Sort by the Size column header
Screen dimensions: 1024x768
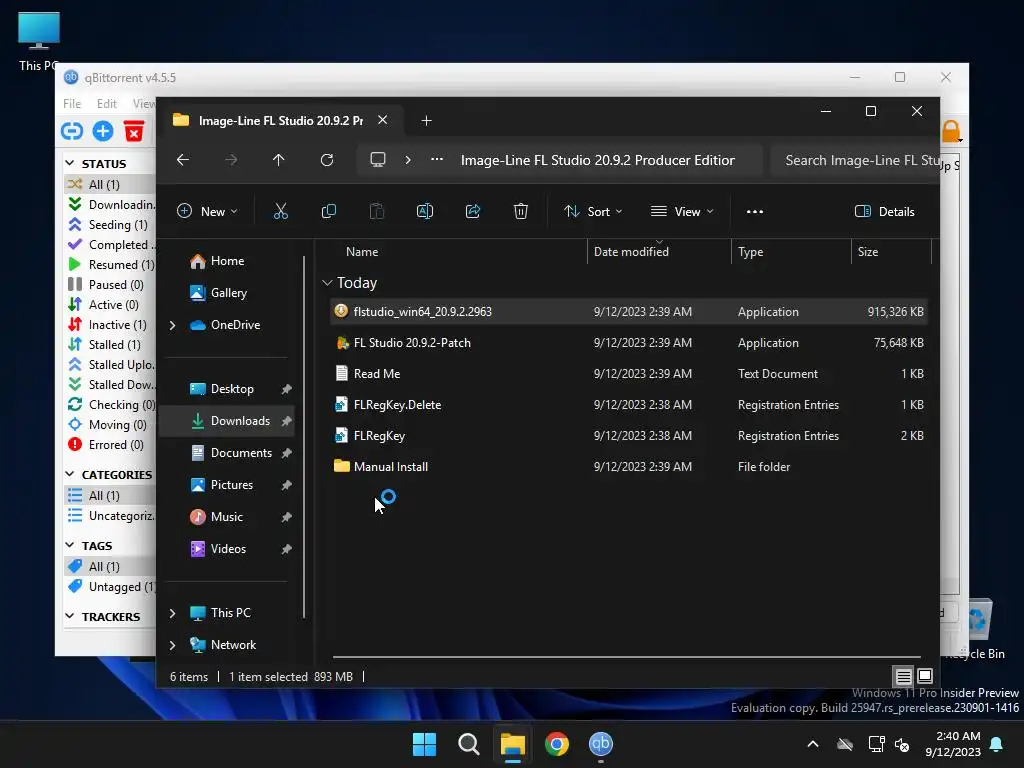coord(867,251)
